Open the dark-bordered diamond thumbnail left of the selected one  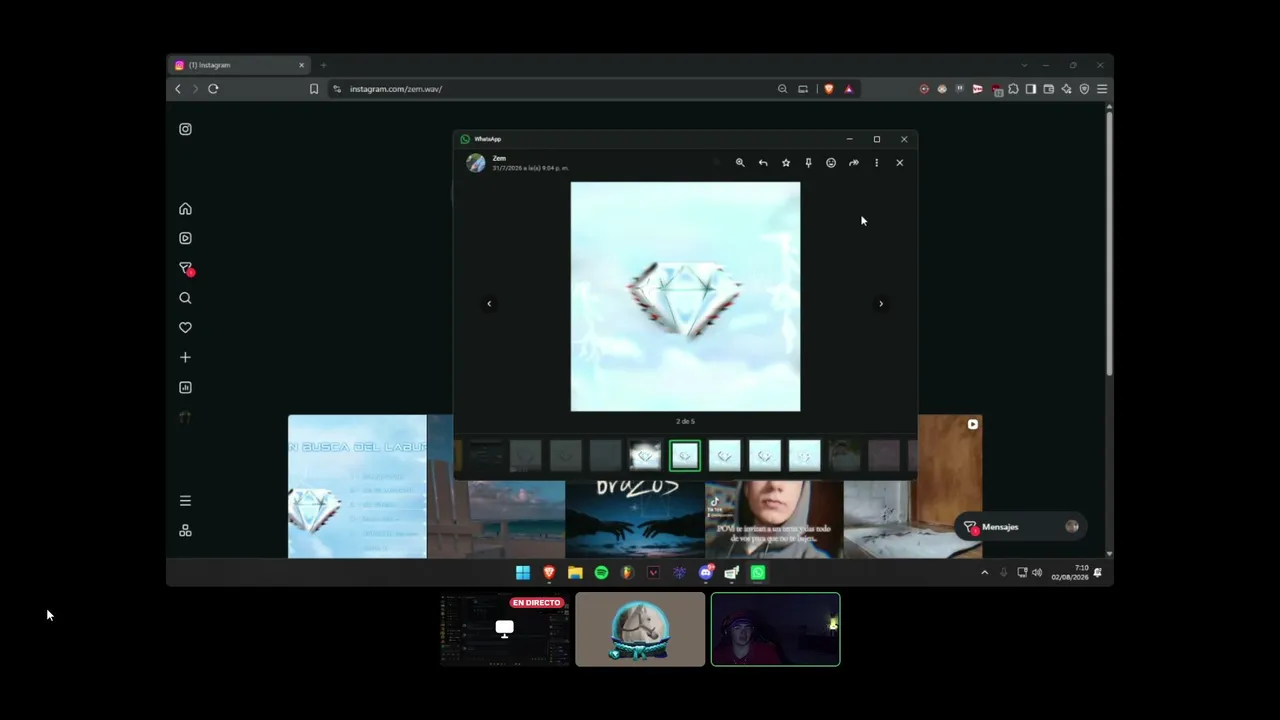645,456
